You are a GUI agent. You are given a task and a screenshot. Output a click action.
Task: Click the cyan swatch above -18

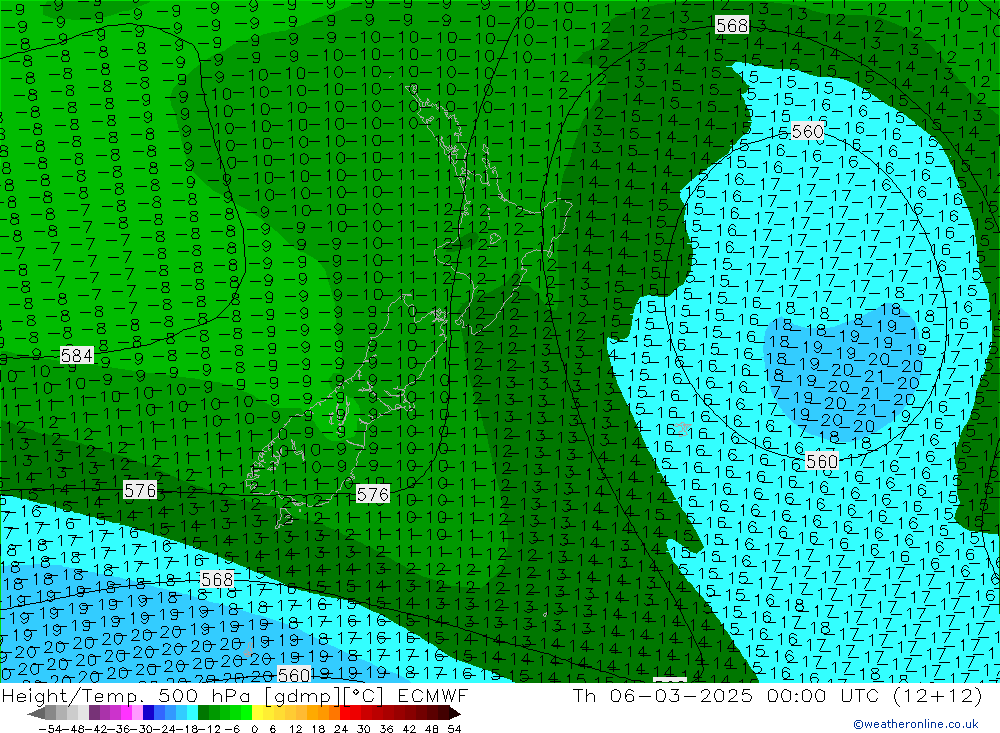point(192,713)
